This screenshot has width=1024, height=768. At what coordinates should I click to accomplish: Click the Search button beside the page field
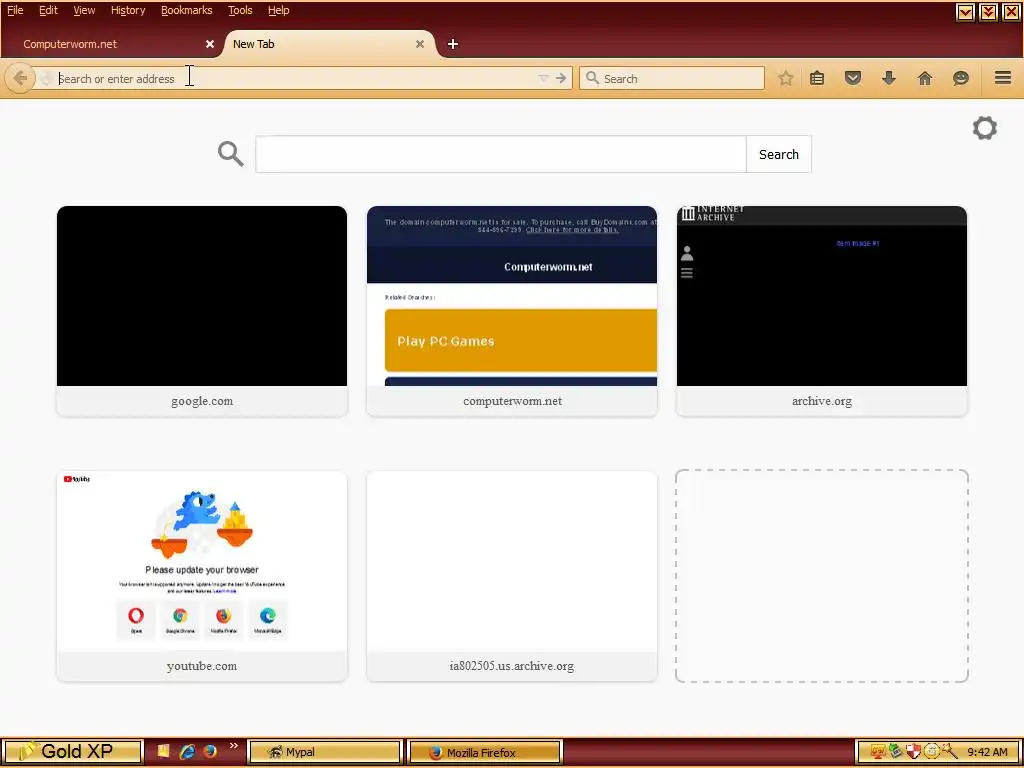point(778,154)
